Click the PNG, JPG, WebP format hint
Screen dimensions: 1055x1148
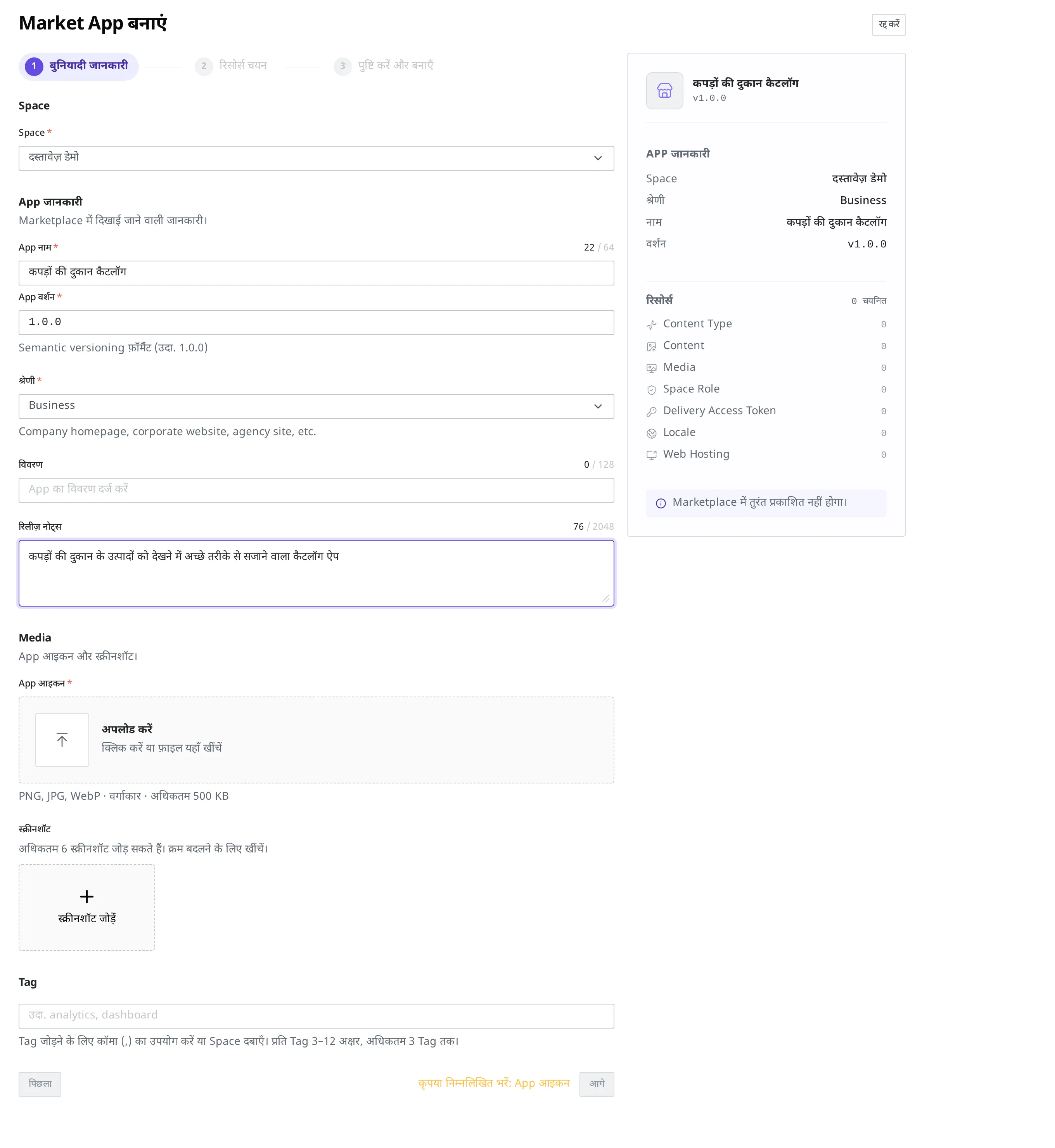123,796
